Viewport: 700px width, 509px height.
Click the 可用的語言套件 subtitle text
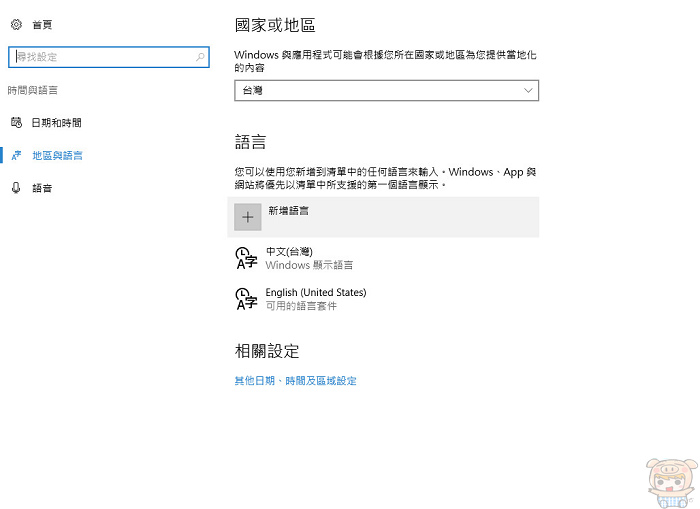(301, 306)
